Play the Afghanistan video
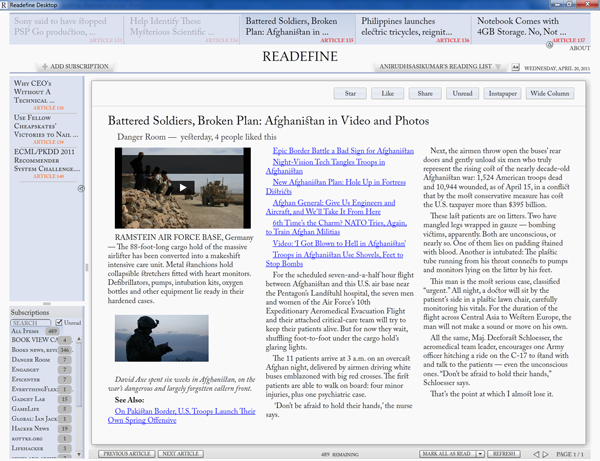Screen dimensions: 600x461 [x=183, y=187]
